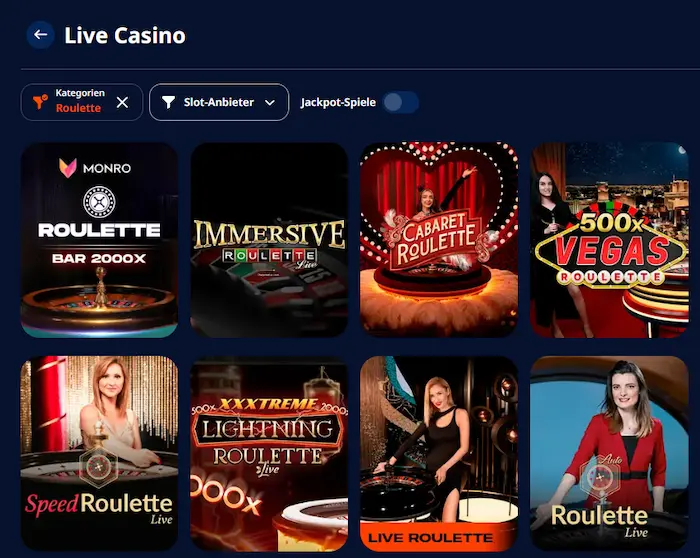Click the back arrow next to Live Casino
The height and width of the screenshot is (558, 700).
pyautogui.click(x=41, y=35)
